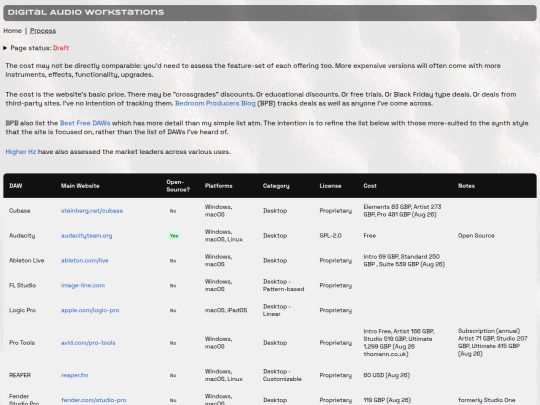Click the formerly Studio One note
Image resolution: width=540 pixels, height=405 pixels.
click(x=487, y=400)
